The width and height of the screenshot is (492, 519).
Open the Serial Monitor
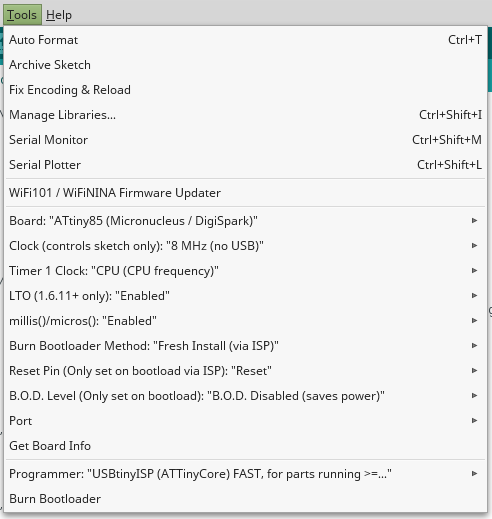[x=245, y=140]
